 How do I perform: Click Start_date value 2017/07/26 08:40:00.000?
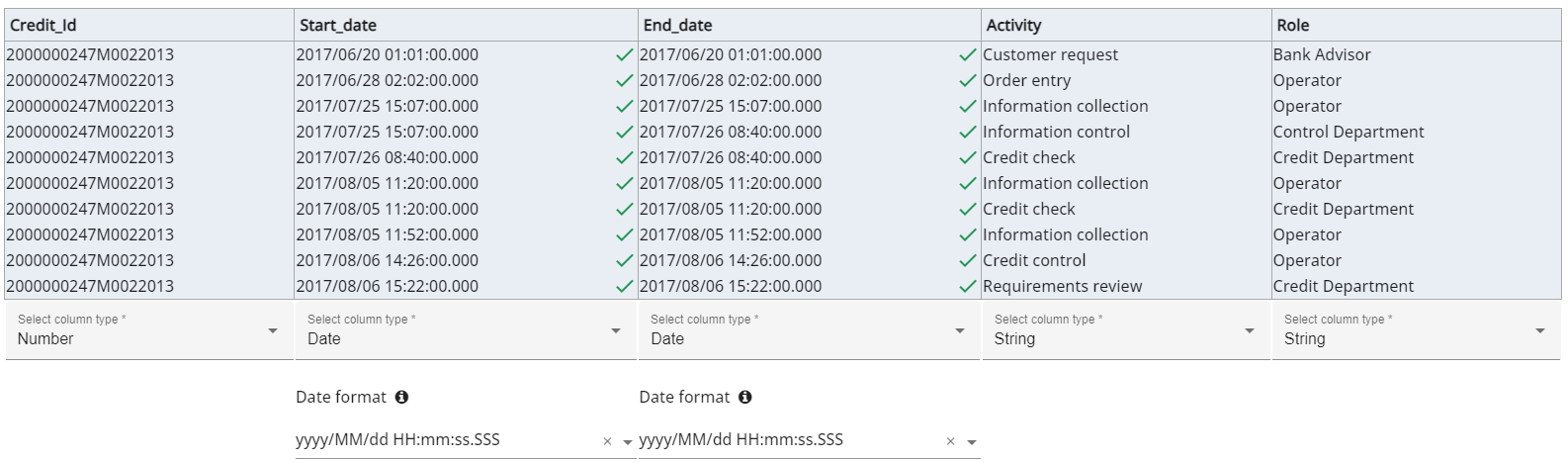388,158
